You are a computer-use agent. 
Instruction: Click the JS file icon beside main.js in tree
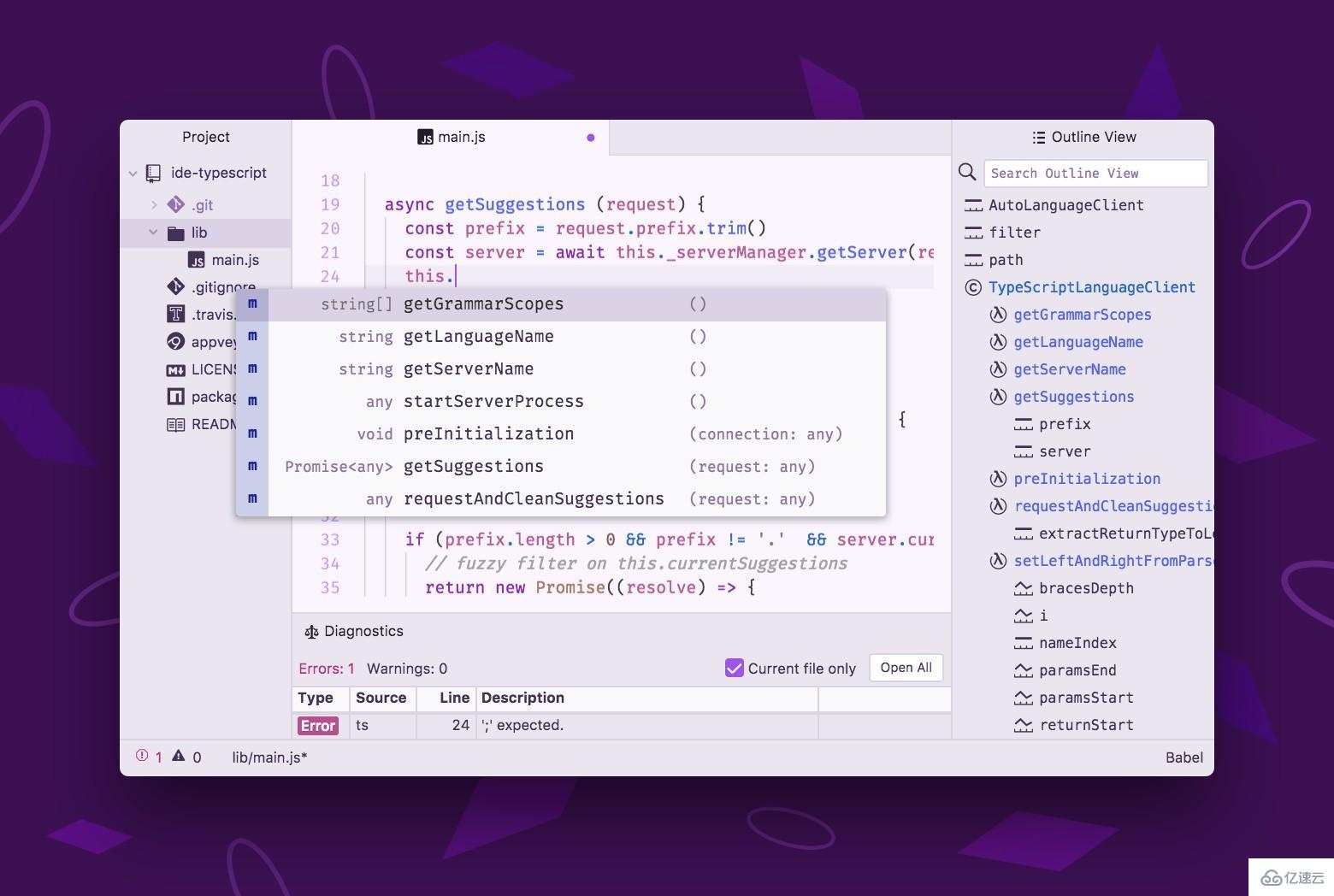(197, 260)
